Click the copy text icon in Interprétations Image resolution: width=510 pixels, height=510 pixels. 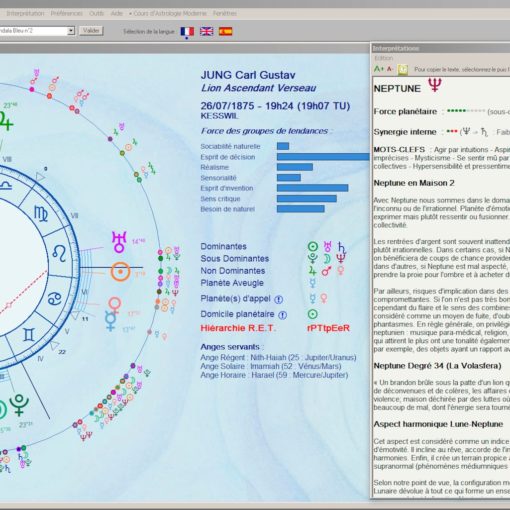click(x=403, y=69)
